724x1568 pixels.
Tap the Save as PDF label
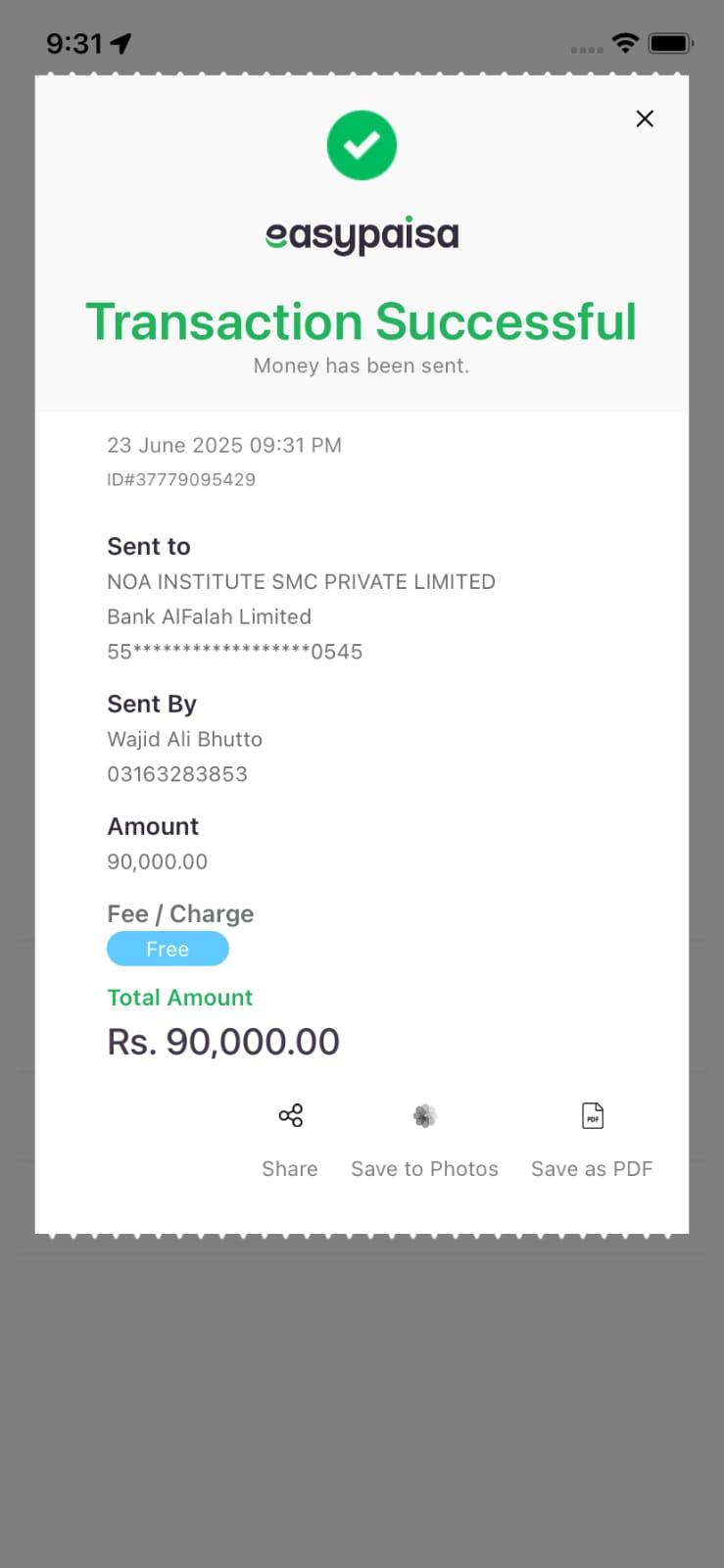point(592,1168)
